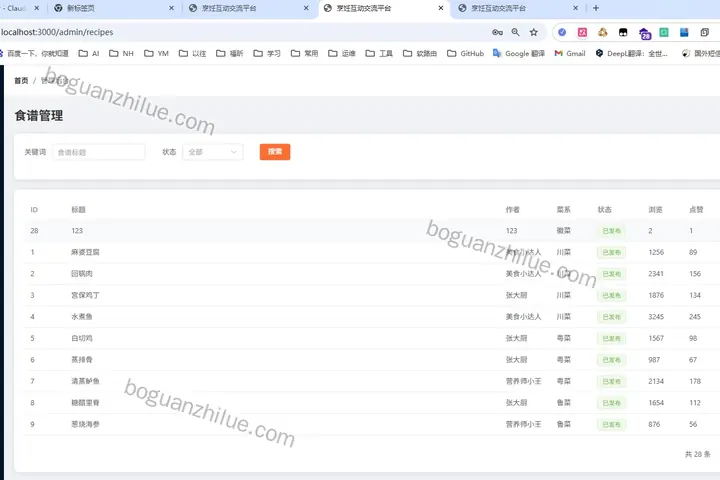720x480 pixels.
Task: Click the ID column header
Action: 34,209
